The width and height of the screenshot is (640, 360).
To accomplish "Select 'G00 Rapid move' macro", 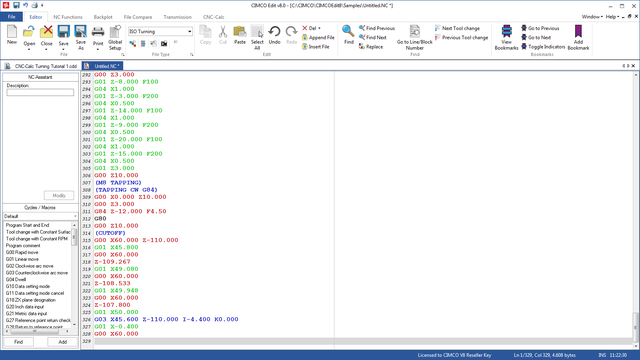I will (x=22, y=253).
